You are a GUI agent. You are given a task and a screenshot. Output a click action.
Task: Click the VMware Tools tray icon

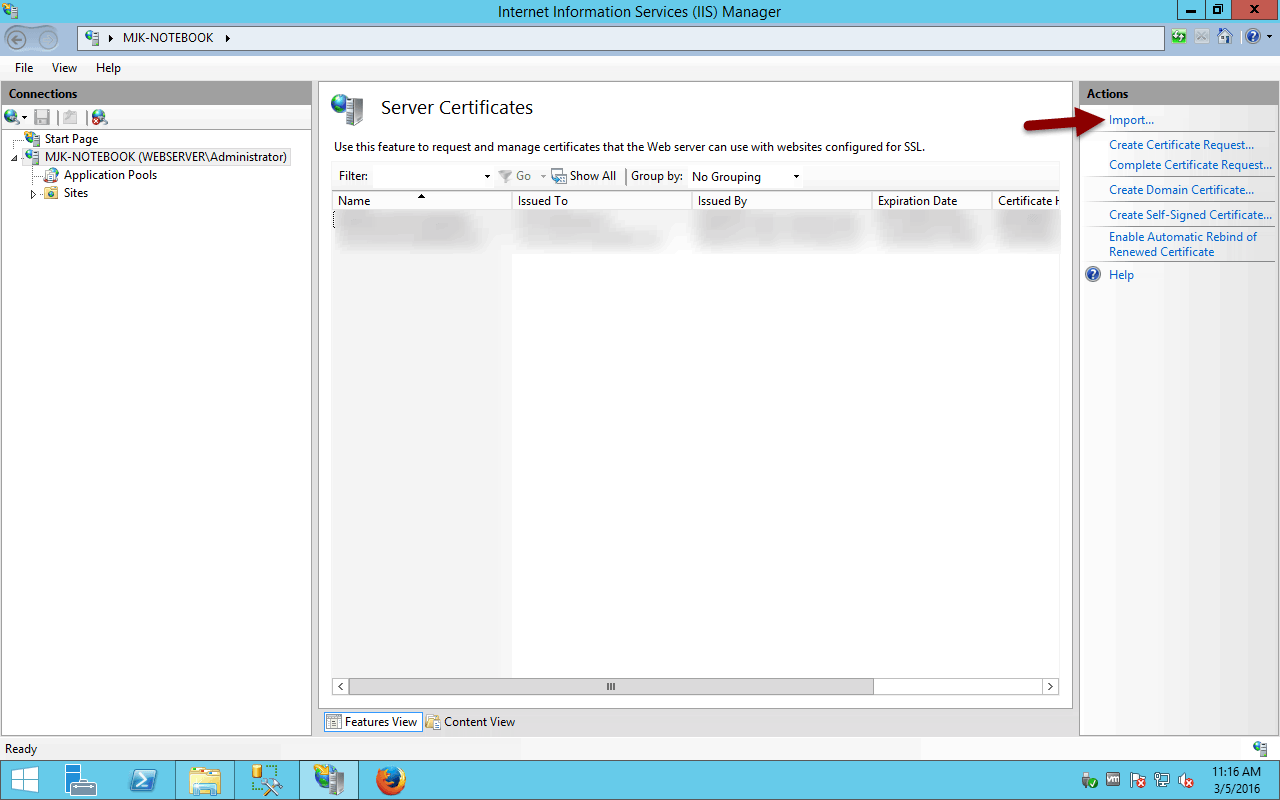point(1114,780)
